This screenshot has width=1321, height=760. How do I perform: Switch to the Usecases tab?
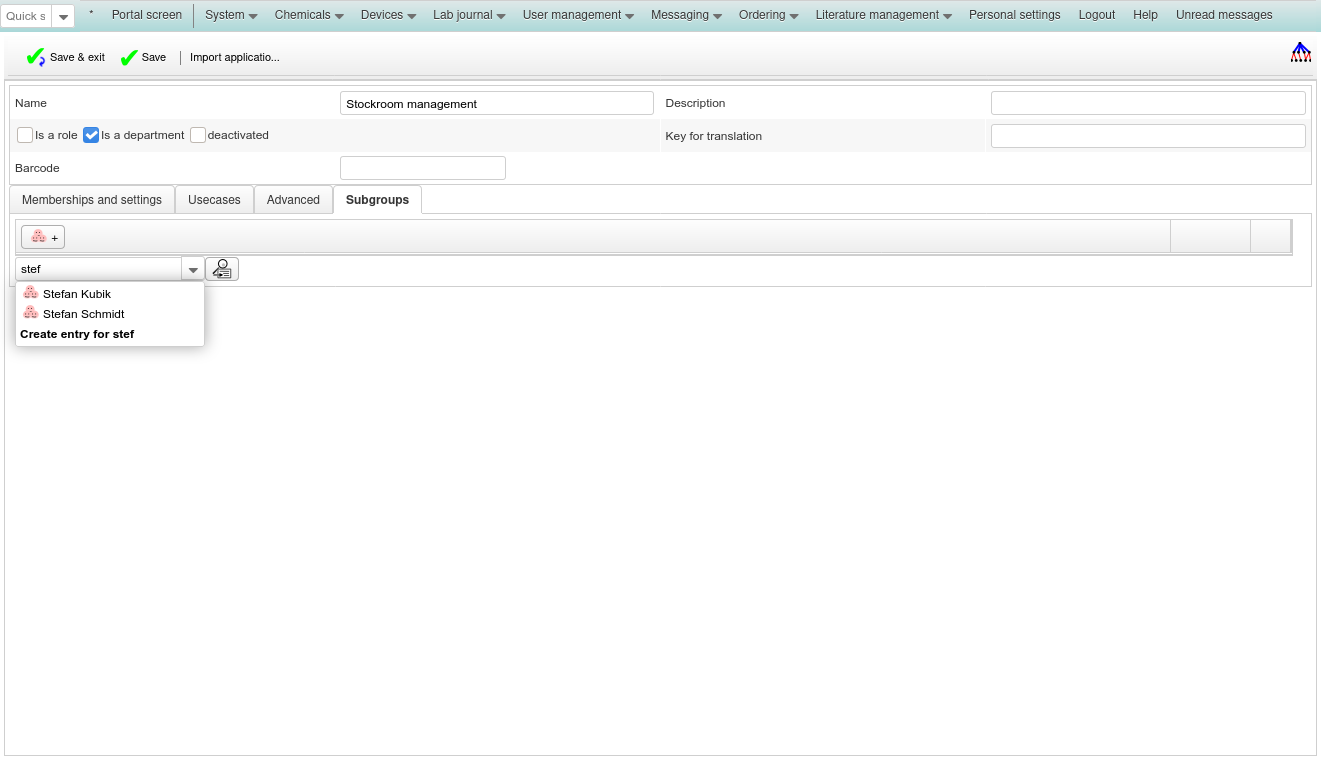214,200
